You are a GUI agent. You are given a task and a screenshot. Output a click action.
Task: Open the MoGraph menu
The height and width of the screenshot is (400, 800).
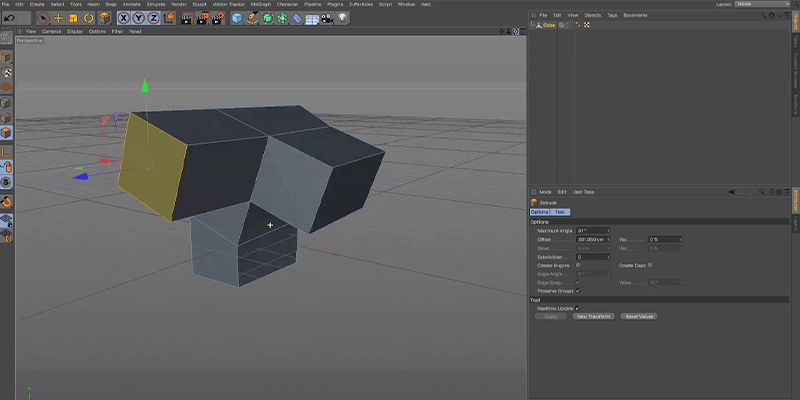pos(261,4)
